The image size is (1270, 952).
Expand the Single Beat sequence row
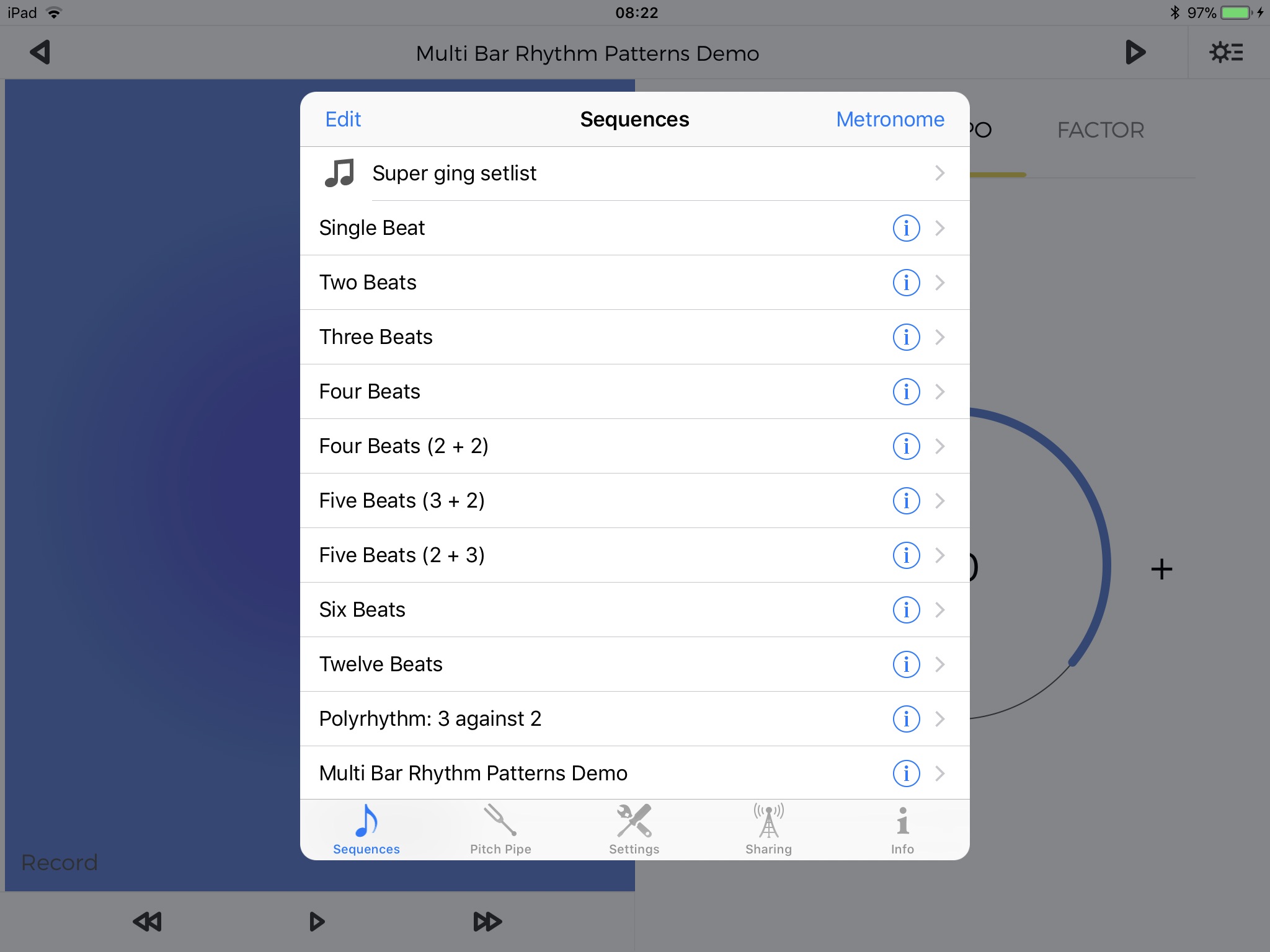pyautogui.click(x=939, y=228)
